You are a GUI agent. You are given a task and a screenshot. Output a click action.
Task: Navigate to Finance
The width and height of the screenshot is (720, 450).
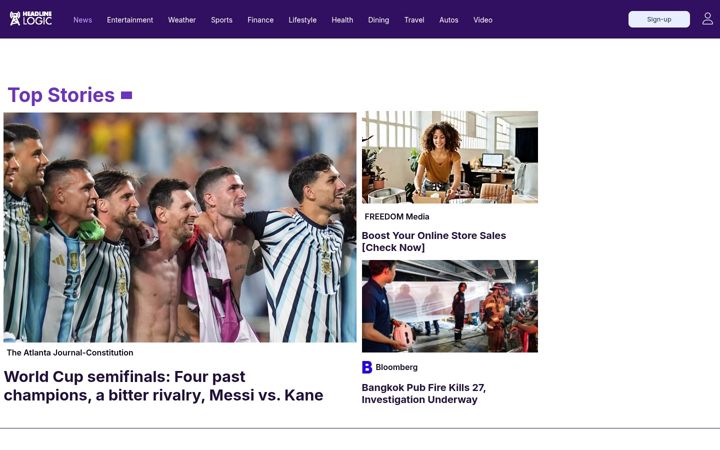[260, 20]
